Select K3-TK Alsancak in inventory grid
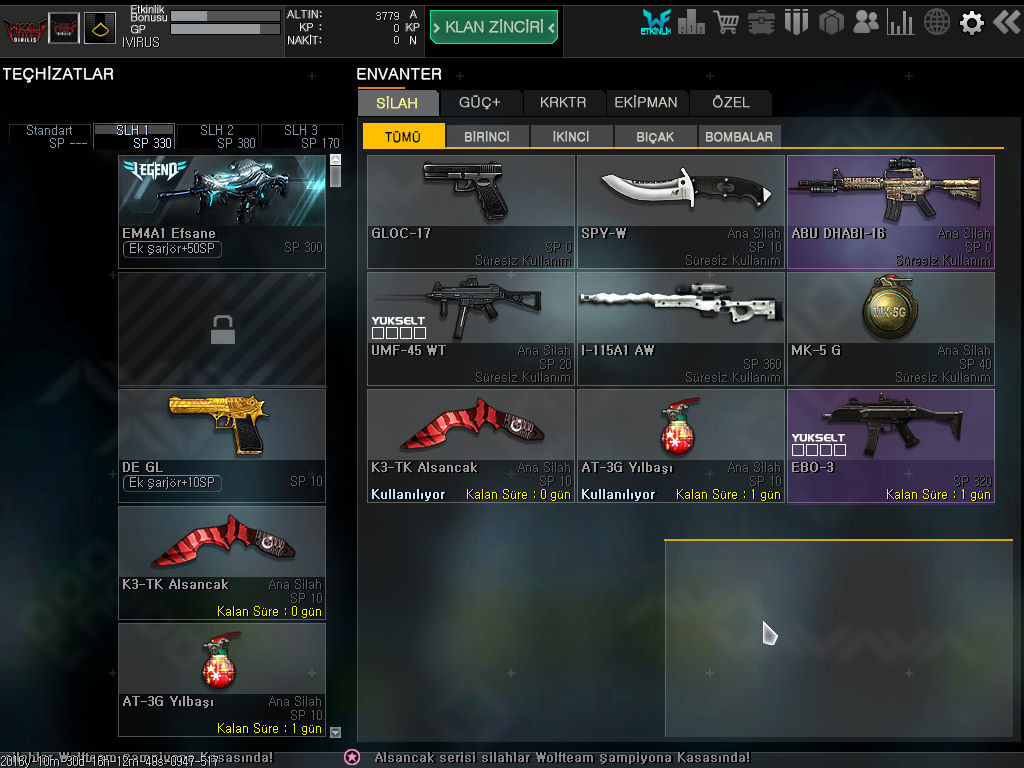The image size is (1024, 768). 471,446
